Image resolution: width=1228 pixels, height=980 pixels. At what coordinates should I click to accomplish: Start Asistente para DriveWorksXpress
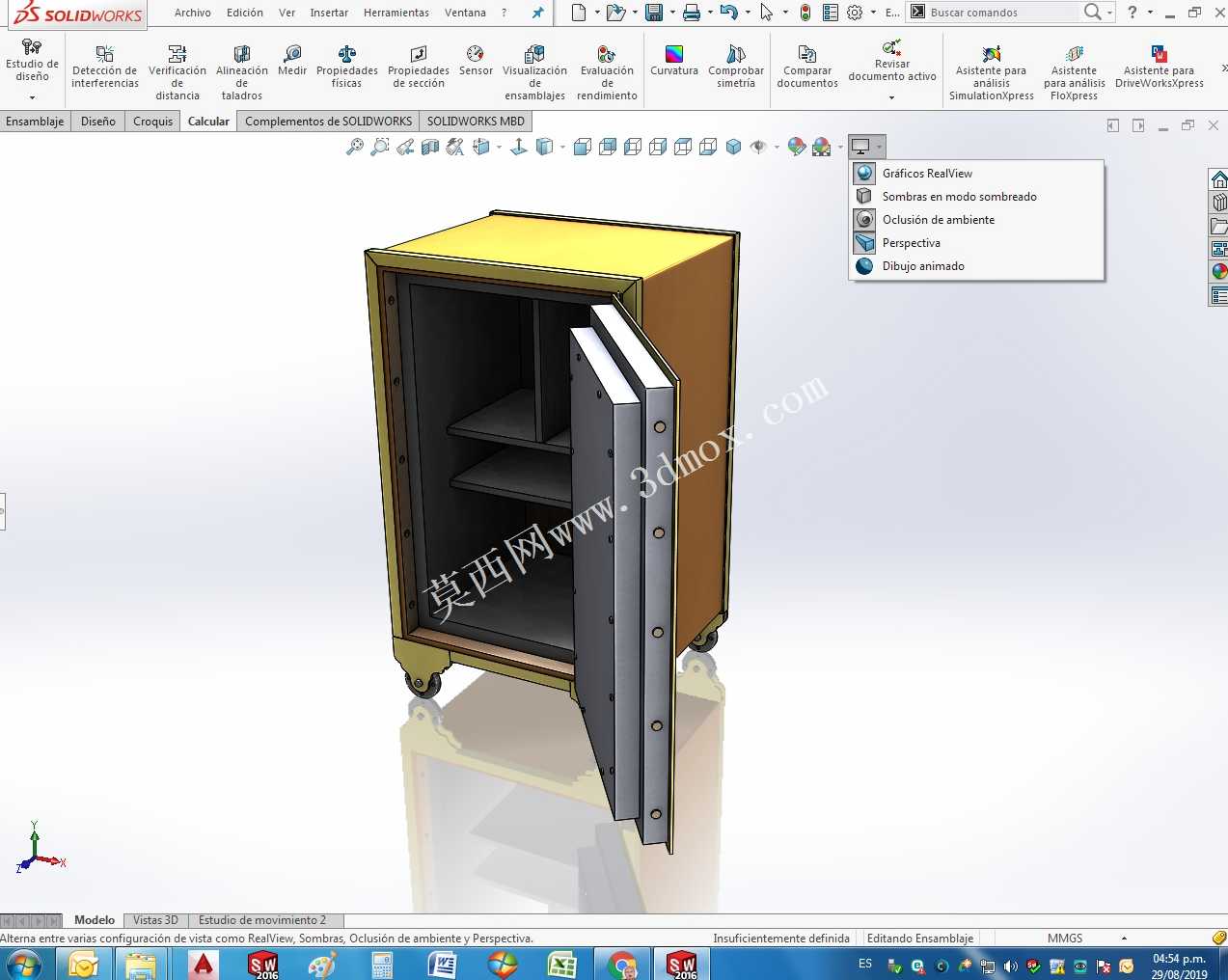point(1159,68)
